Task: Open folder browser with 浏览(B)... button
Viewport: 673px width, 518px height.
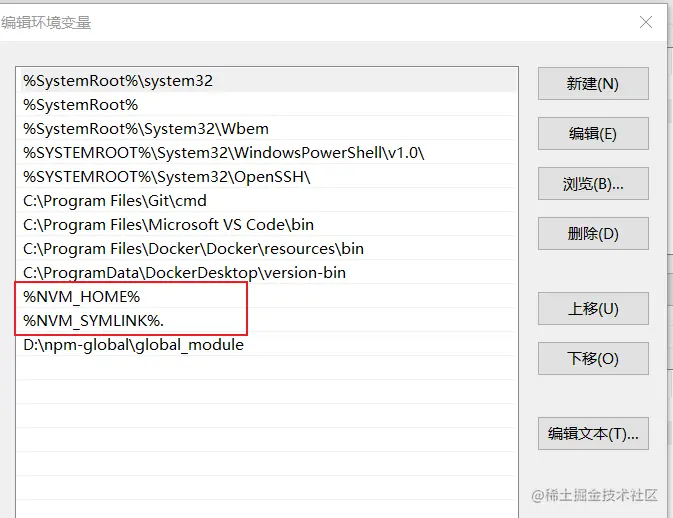Action: [x=593, y=184]
